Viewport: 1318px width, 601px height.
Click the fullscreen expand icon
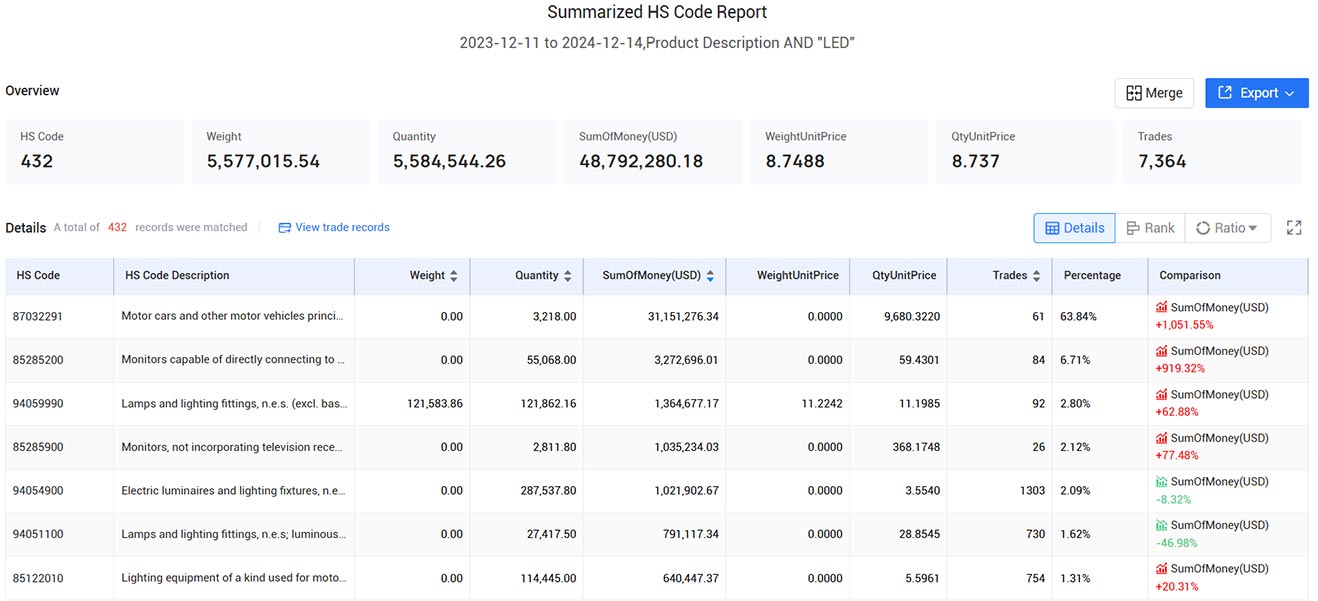click(1294, 228)
